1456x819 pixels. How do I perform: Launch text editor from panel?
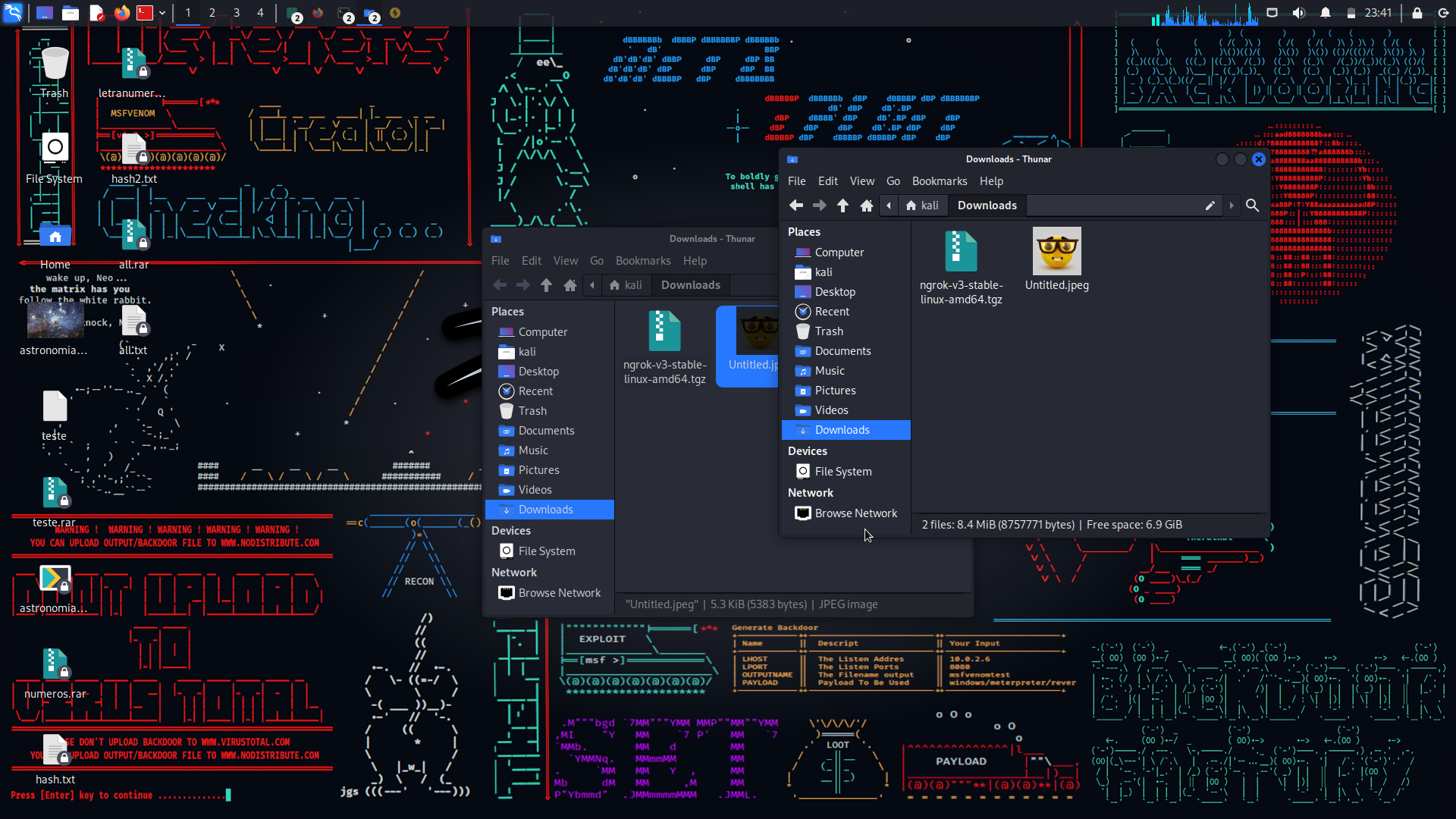pos(96,13)
